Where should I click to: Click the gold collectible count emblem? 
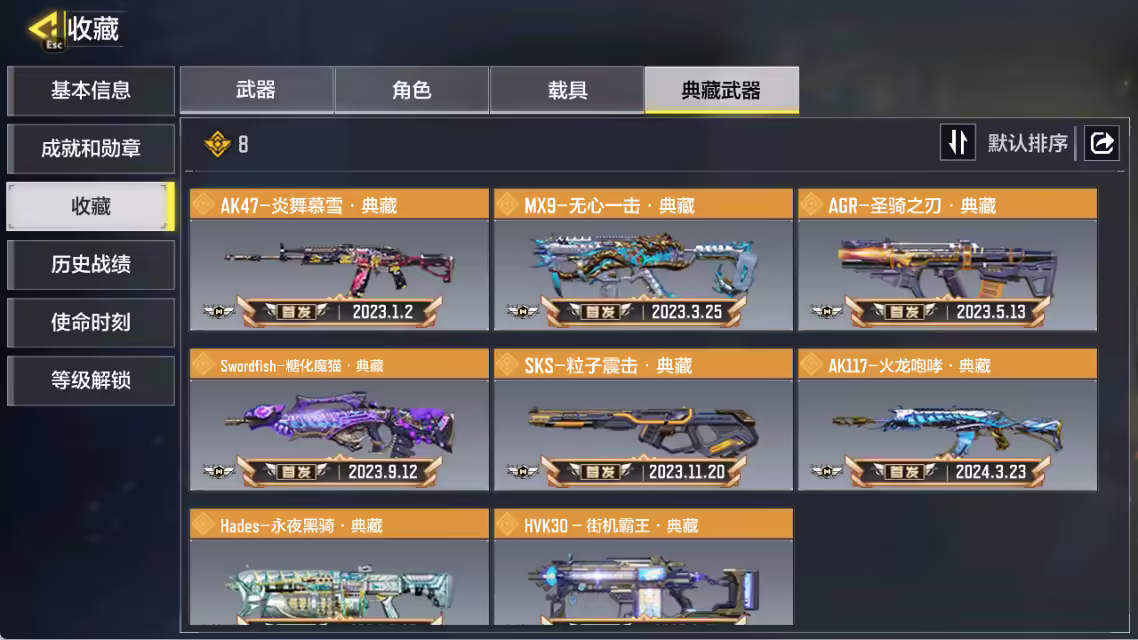(x=217, y=144)
